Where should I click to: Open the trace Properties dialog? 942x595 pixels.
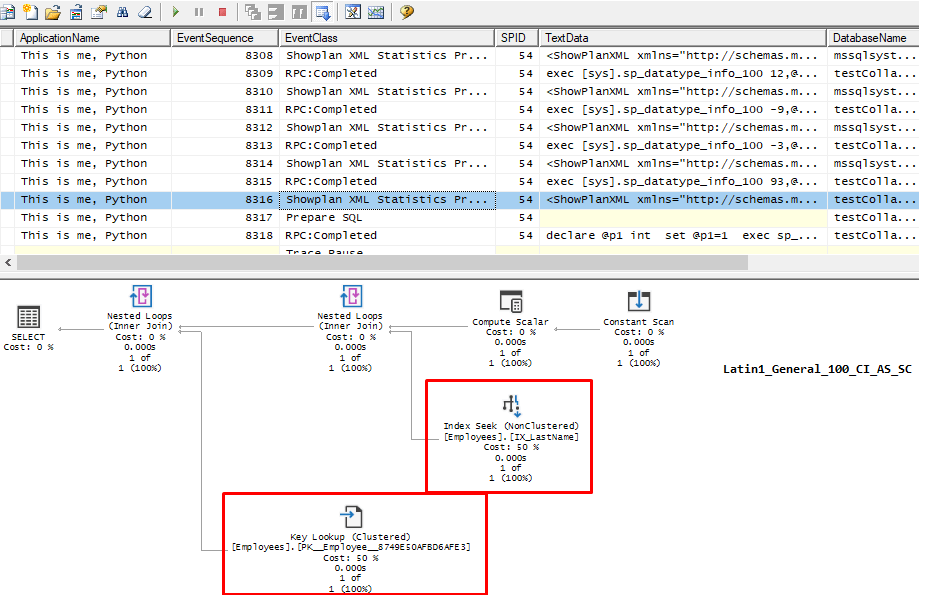(98, 13)
